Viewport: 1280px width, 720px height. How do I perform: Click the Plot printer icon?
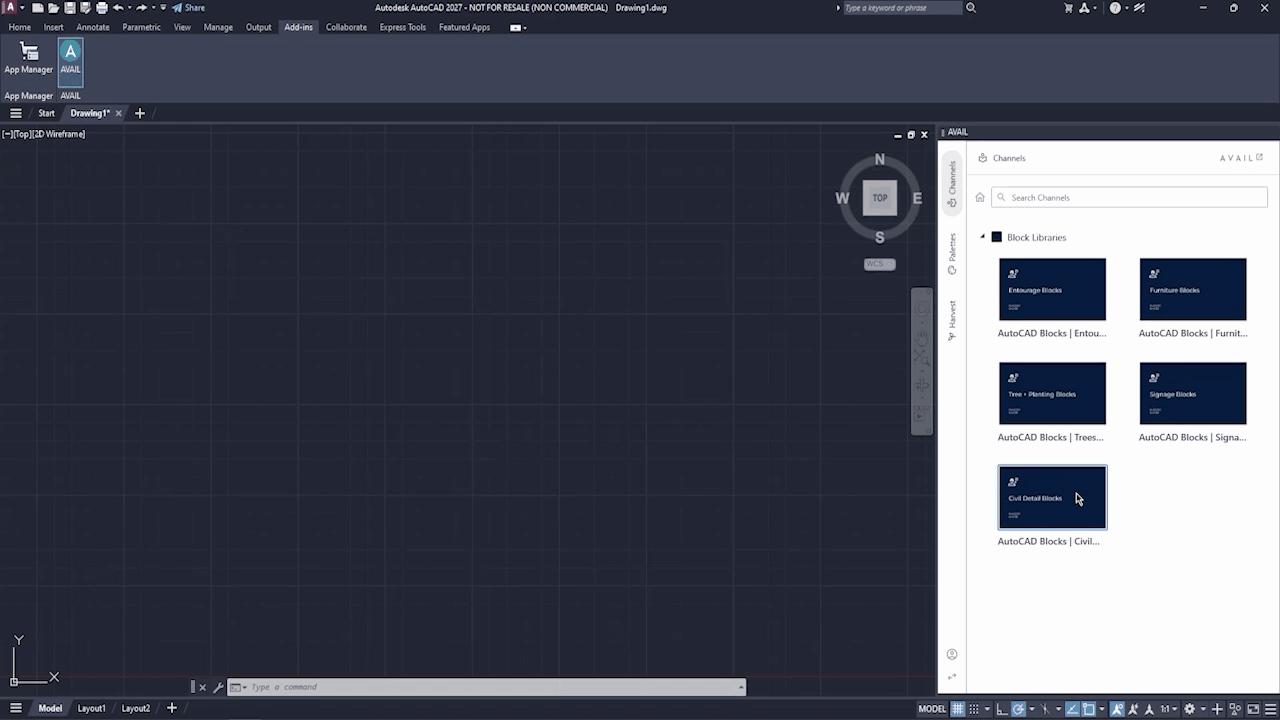click(102, 8)
